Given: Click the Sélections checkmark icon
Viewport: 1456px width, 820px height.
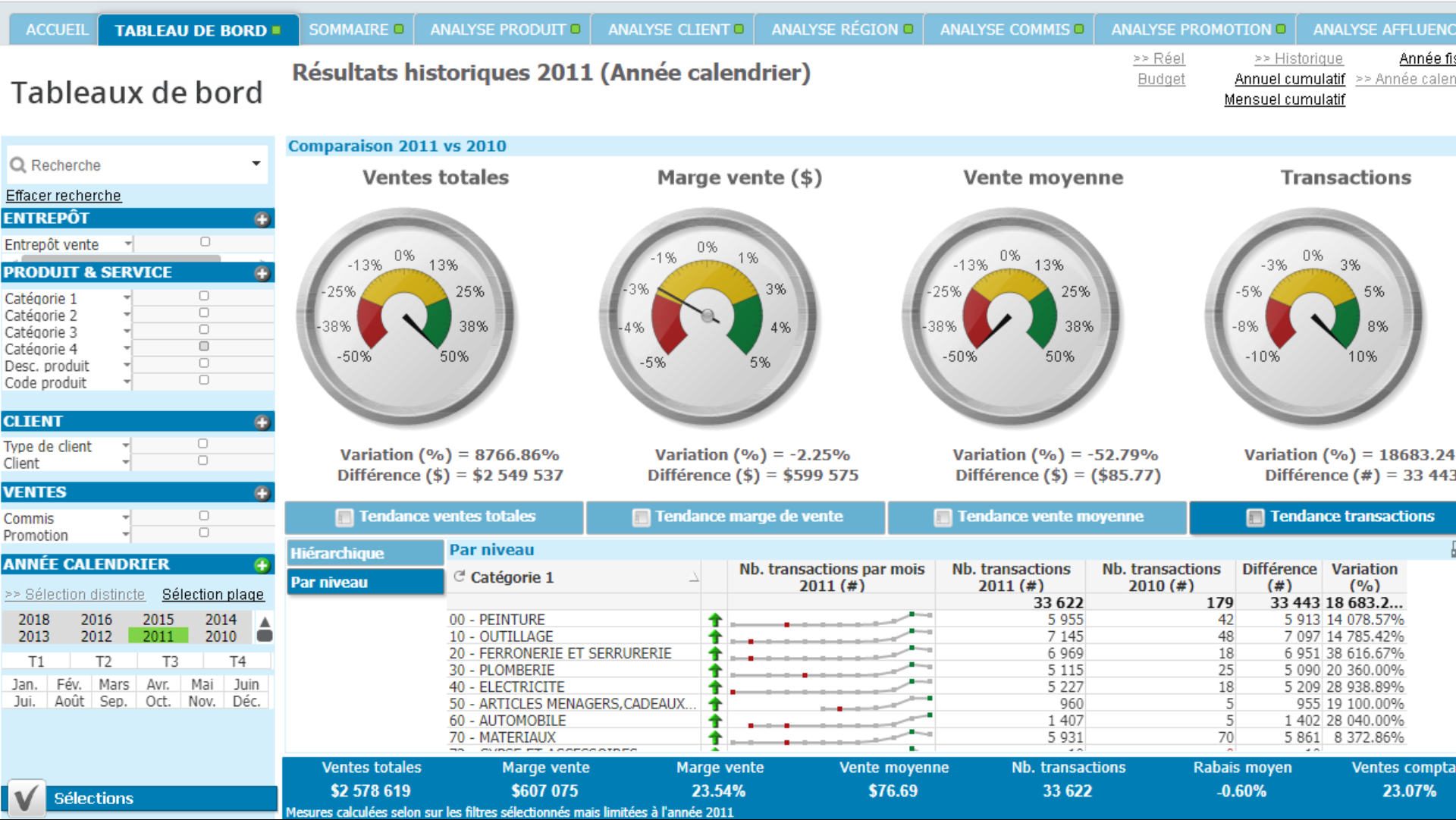Looking at the screenshot, I should pos(26,798).
